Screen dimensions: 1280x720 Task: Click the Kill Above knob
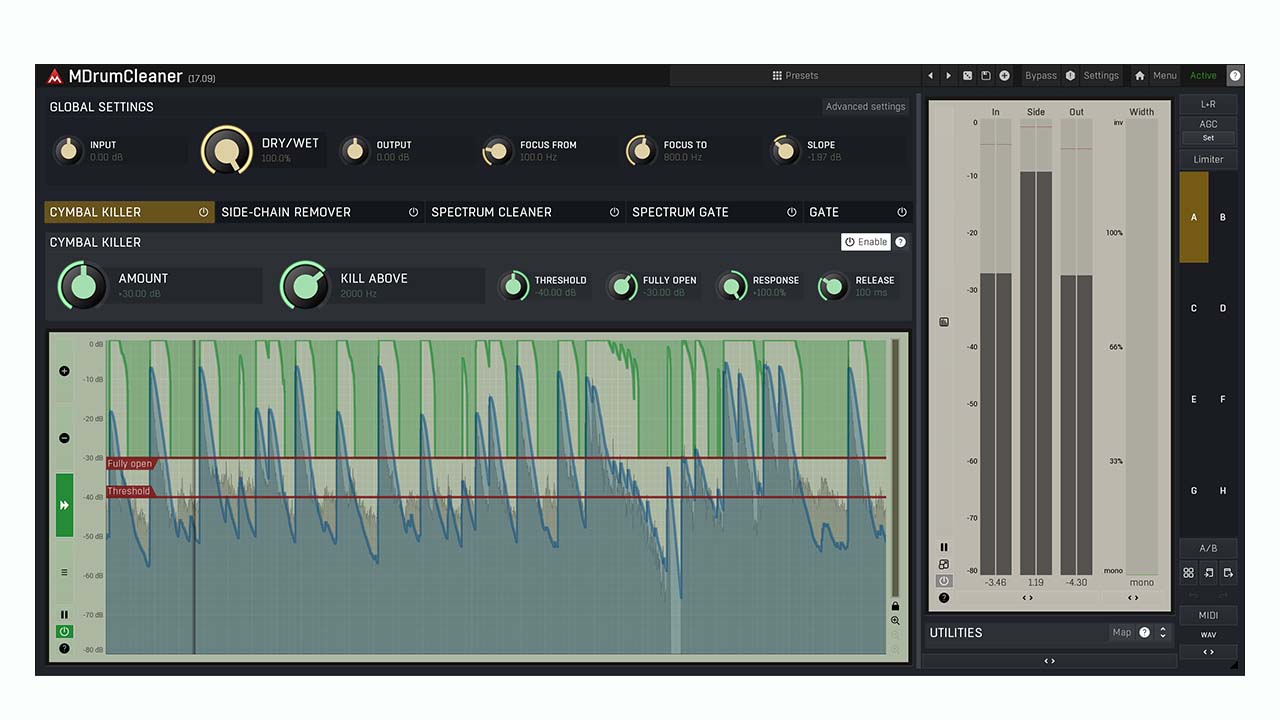pyautogui.click(x=305, y=286)
